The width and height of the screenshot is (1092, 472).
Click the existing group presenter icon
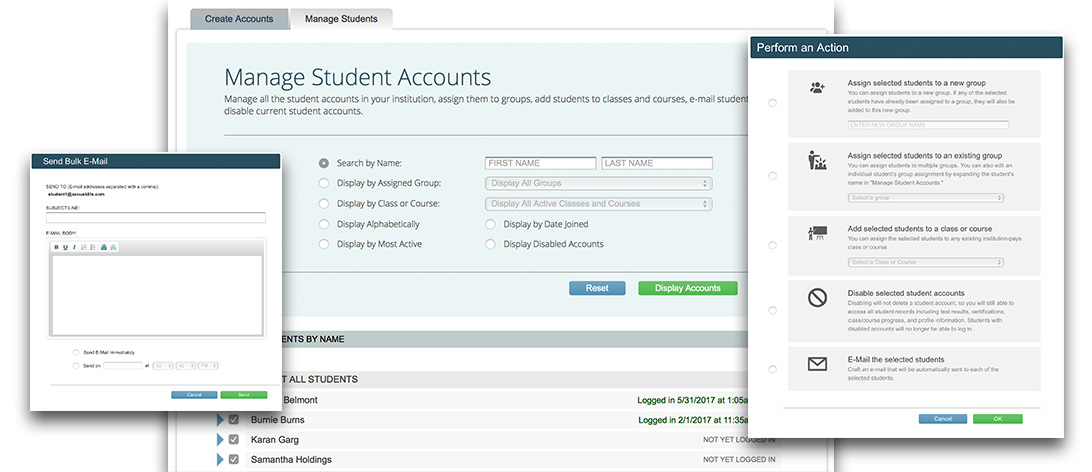coord(817,161)
